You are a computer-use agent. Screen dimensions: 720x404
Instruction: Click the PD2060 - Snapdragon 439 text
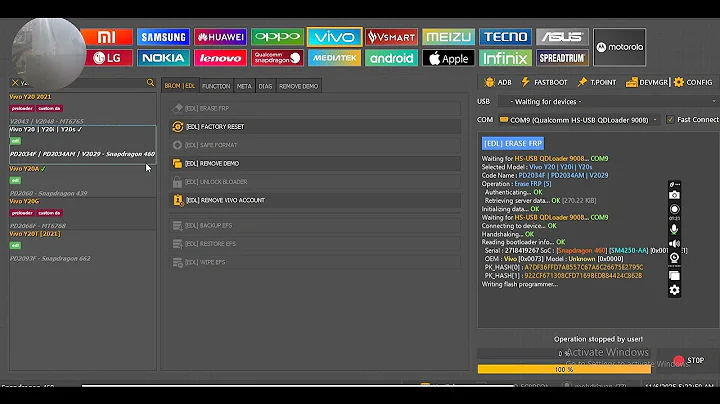pos(49,193)
